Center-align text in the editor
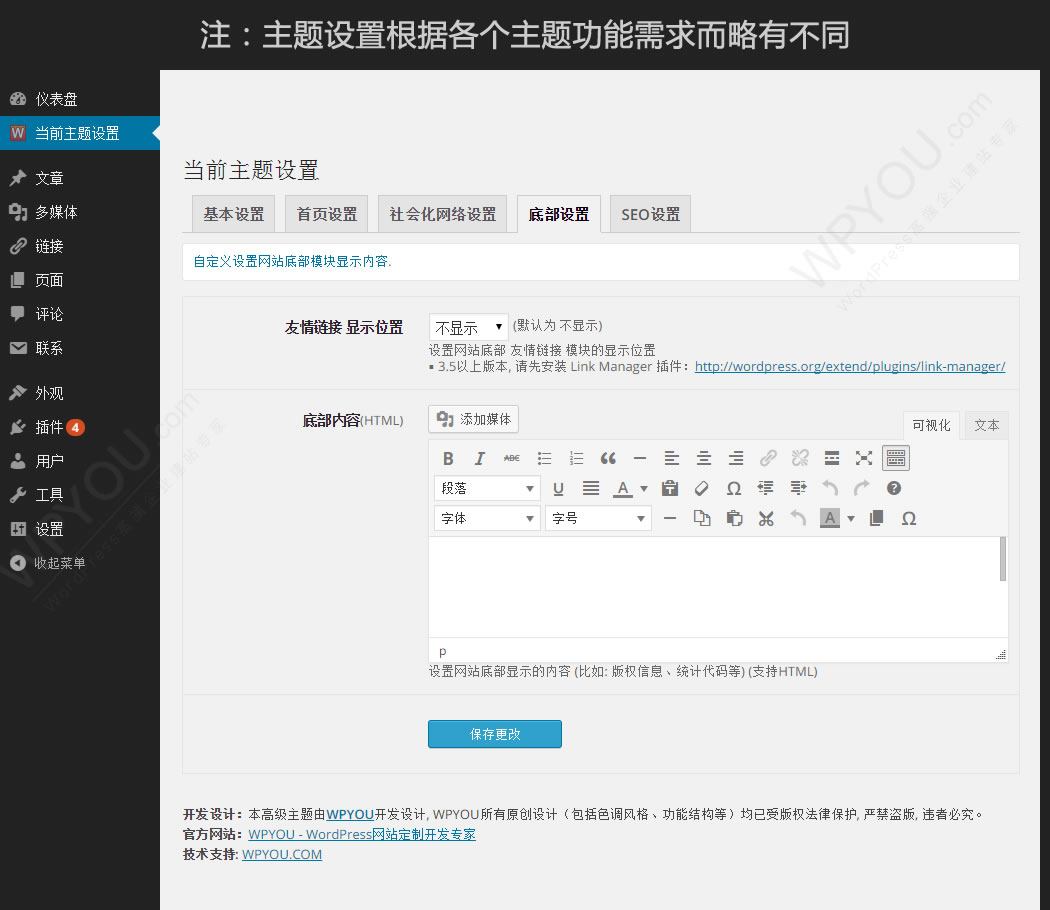The image size is (1050, 910). 704,458
